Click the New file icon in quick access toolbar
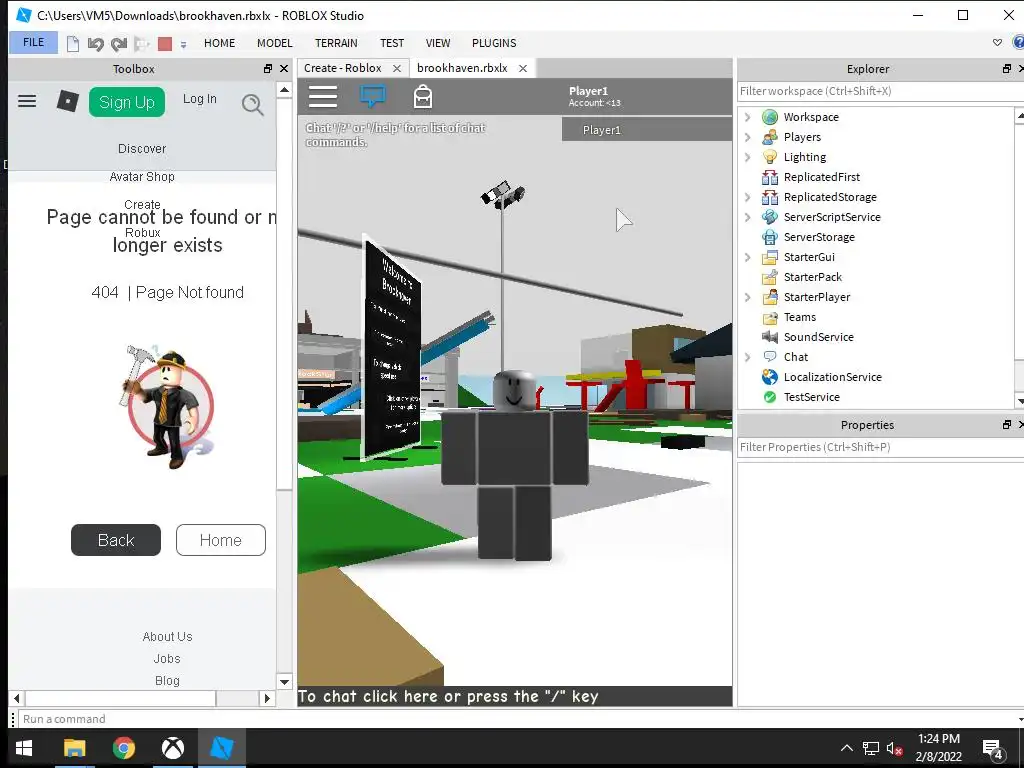Image resolution: width=1024 pixels, height=768 pixels. tap(72, 44)
